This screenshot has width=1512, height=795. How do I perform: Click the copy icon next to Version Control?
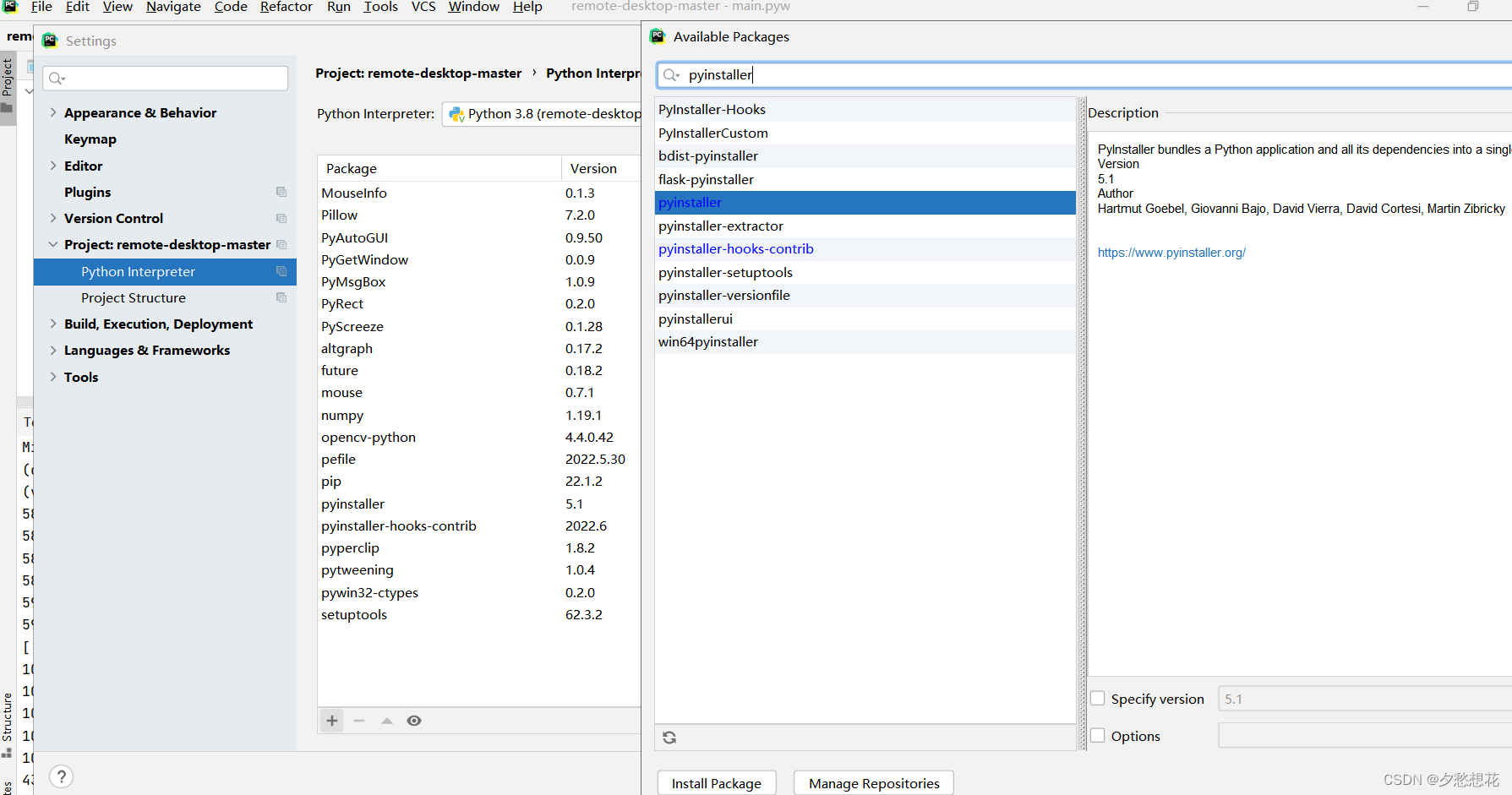click(x=281, y=218)
